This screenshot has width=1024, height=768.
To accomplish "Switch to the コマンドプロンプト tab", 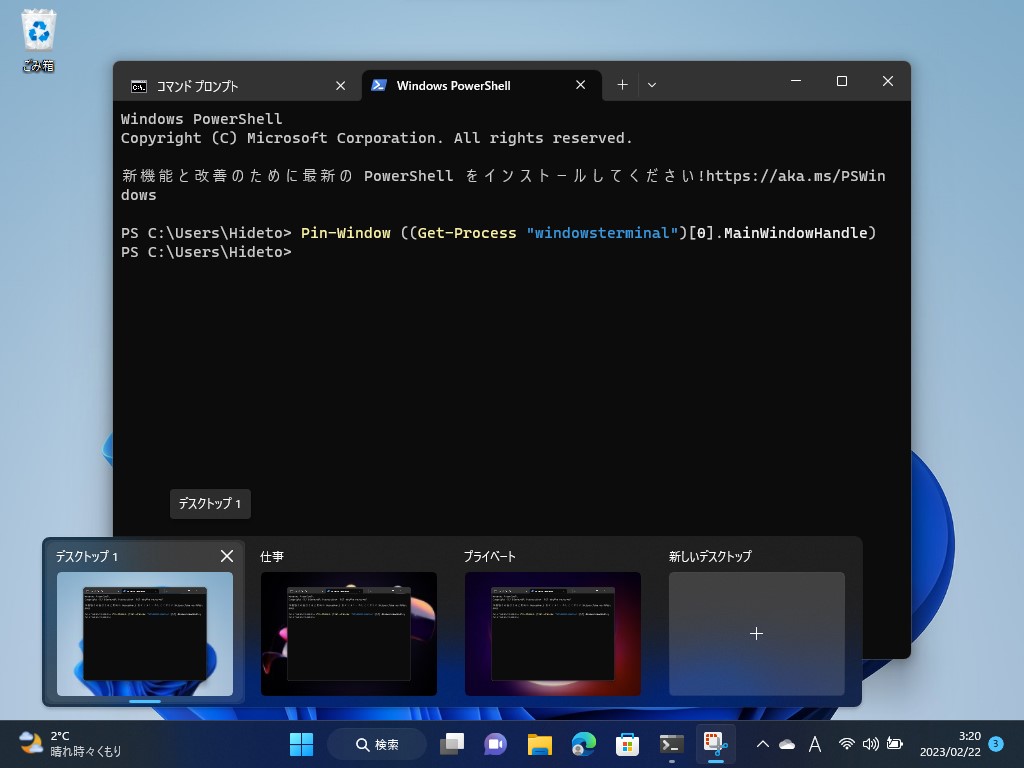I will 230,86.
